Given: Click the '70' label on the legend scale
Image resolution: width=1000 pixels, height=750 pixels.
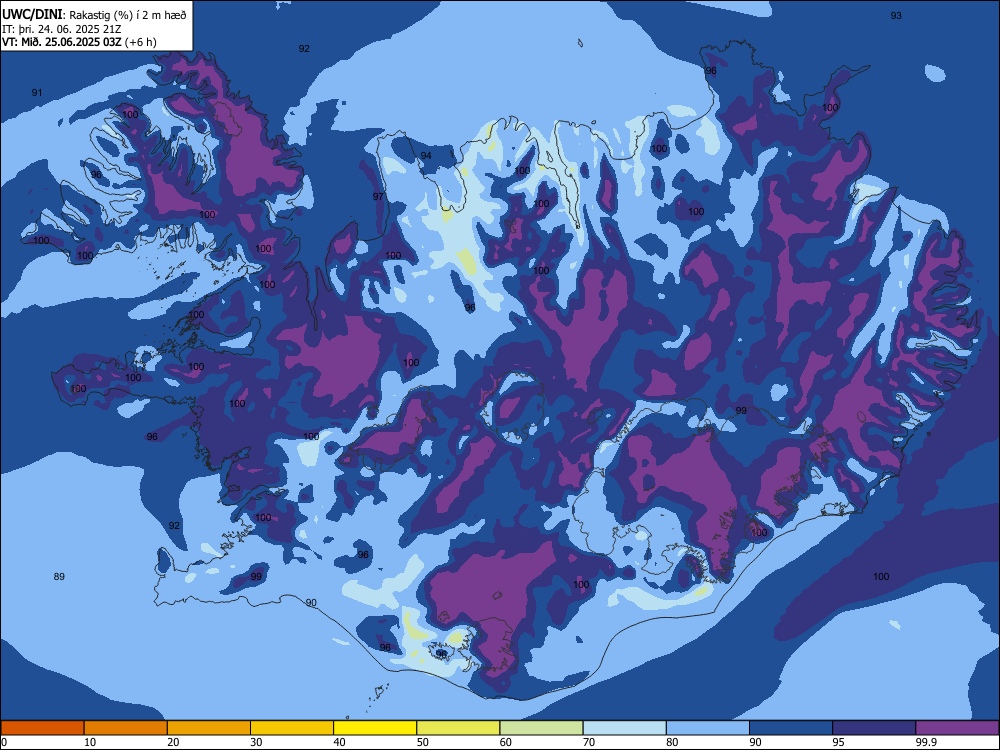Looking at the screenshot, I should [589, 742].
